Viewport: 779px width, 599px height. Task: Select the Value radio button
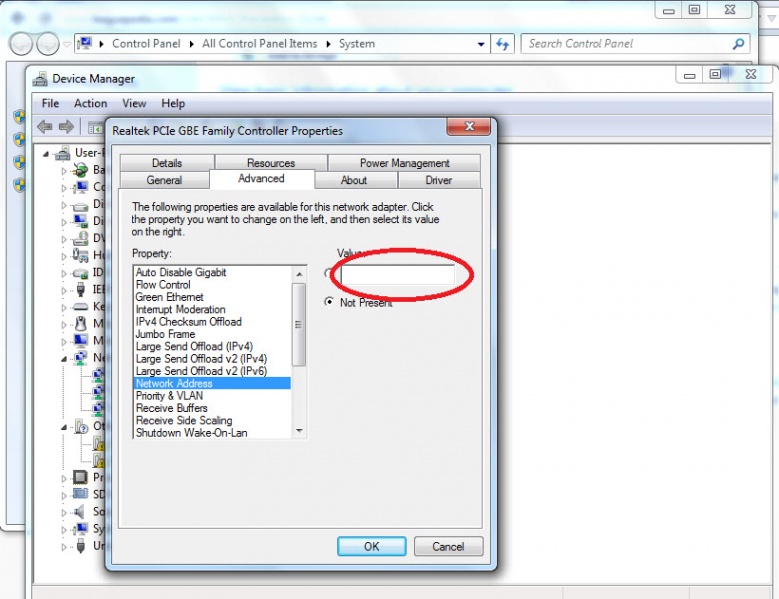[x=328, y=273]
